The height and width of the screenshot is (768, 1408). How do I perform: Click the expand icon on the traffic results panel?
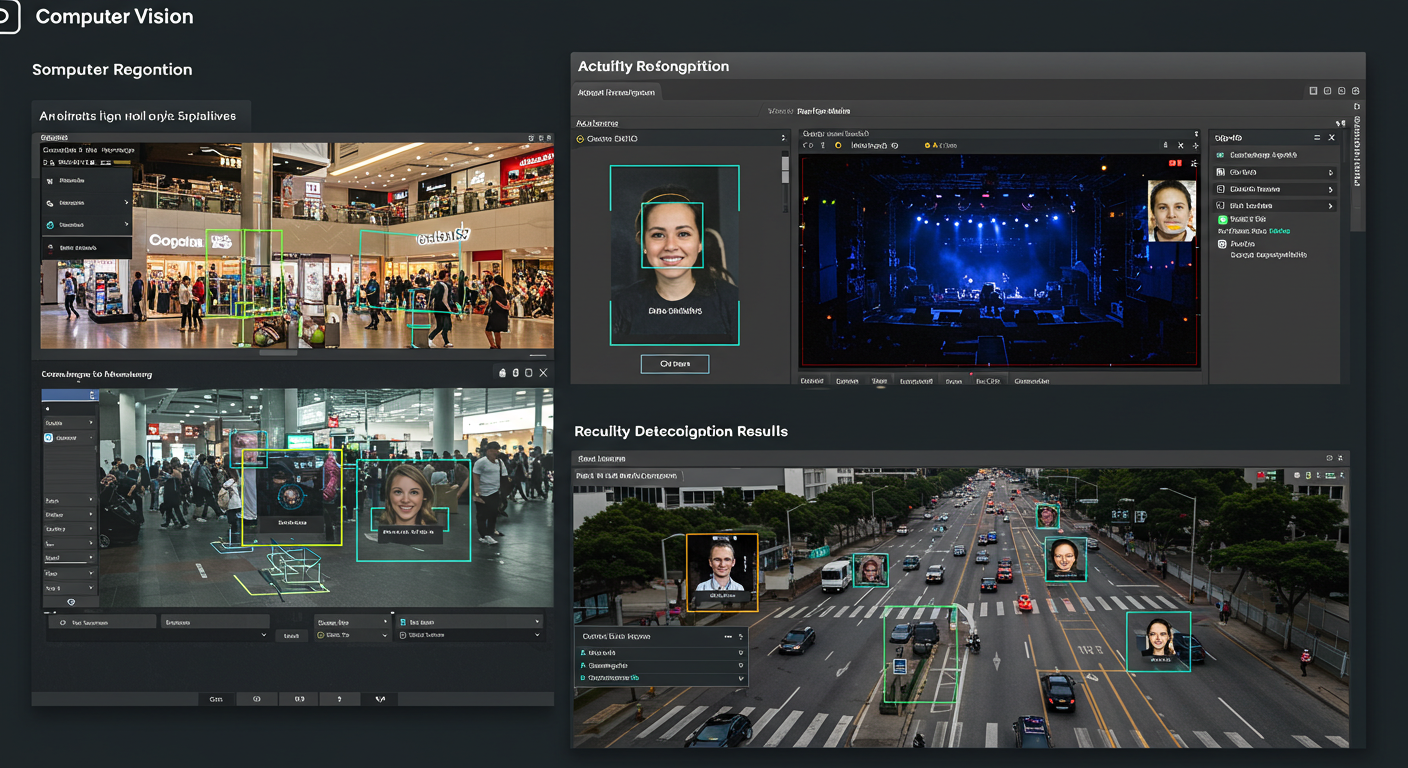pos(1340,457)
